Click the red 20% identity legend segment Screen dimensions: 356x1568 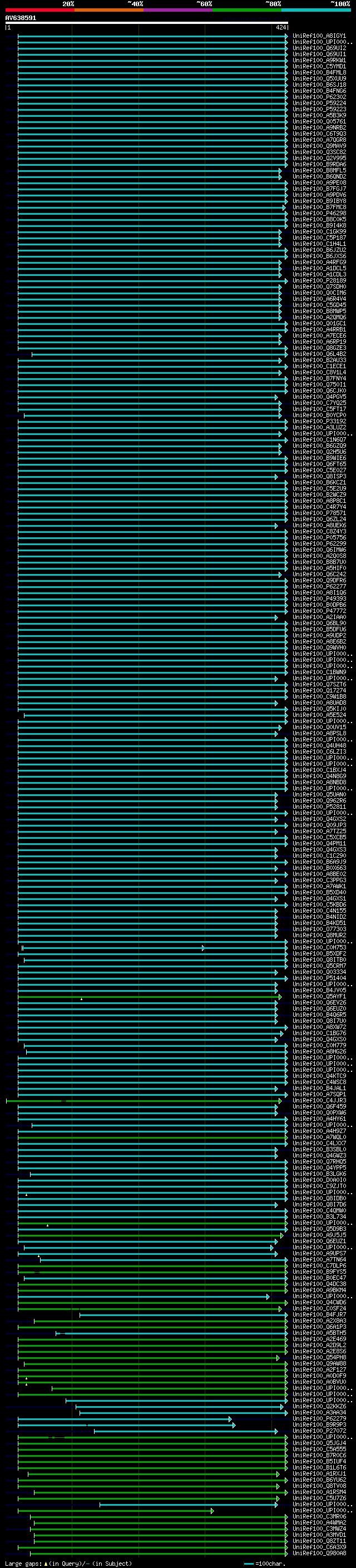click(39, 10)
